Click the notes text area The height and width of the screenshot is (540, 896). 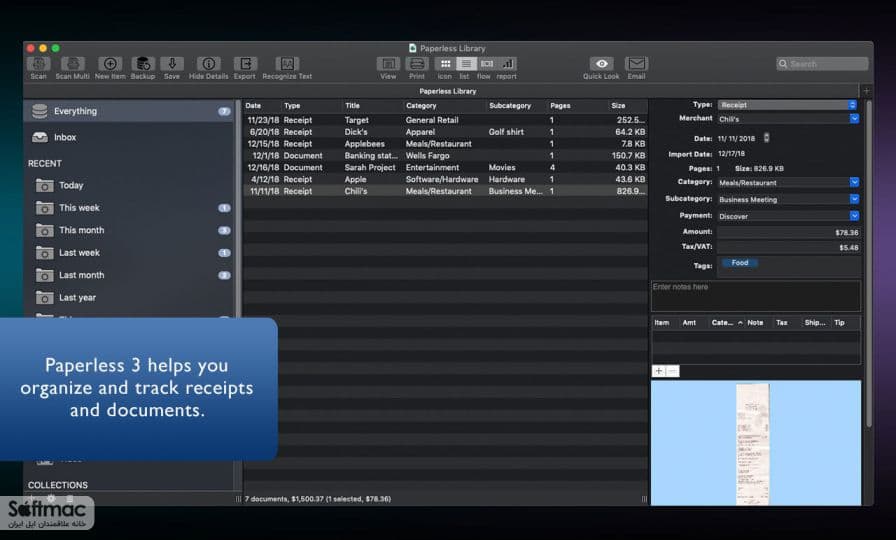pyautogui.click(x=755, y=295)
